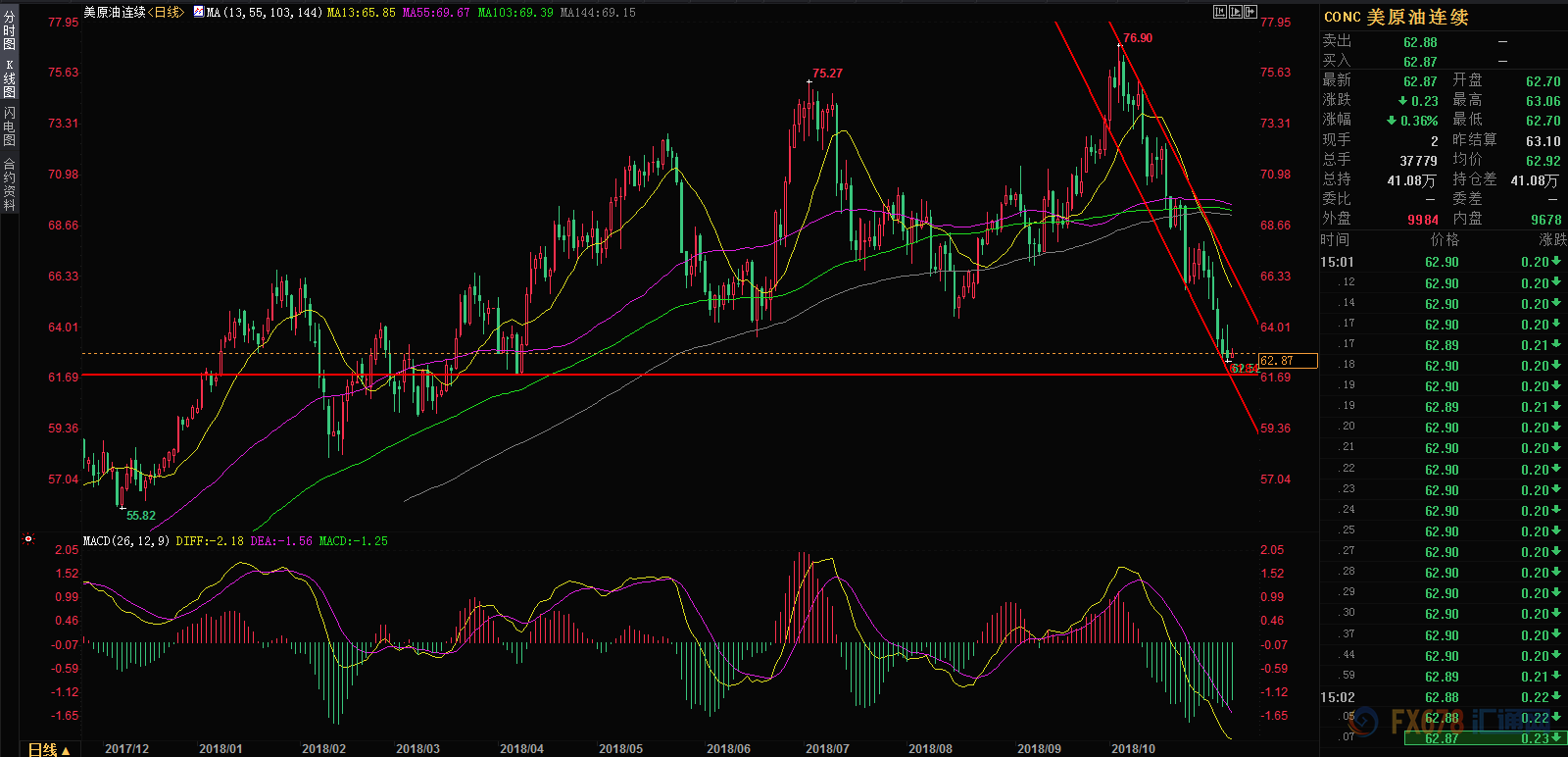This screenshot has height=757, width=1568.
Task: Click the gray MA144:69.15 legend
Action: (x=598, y=12)
